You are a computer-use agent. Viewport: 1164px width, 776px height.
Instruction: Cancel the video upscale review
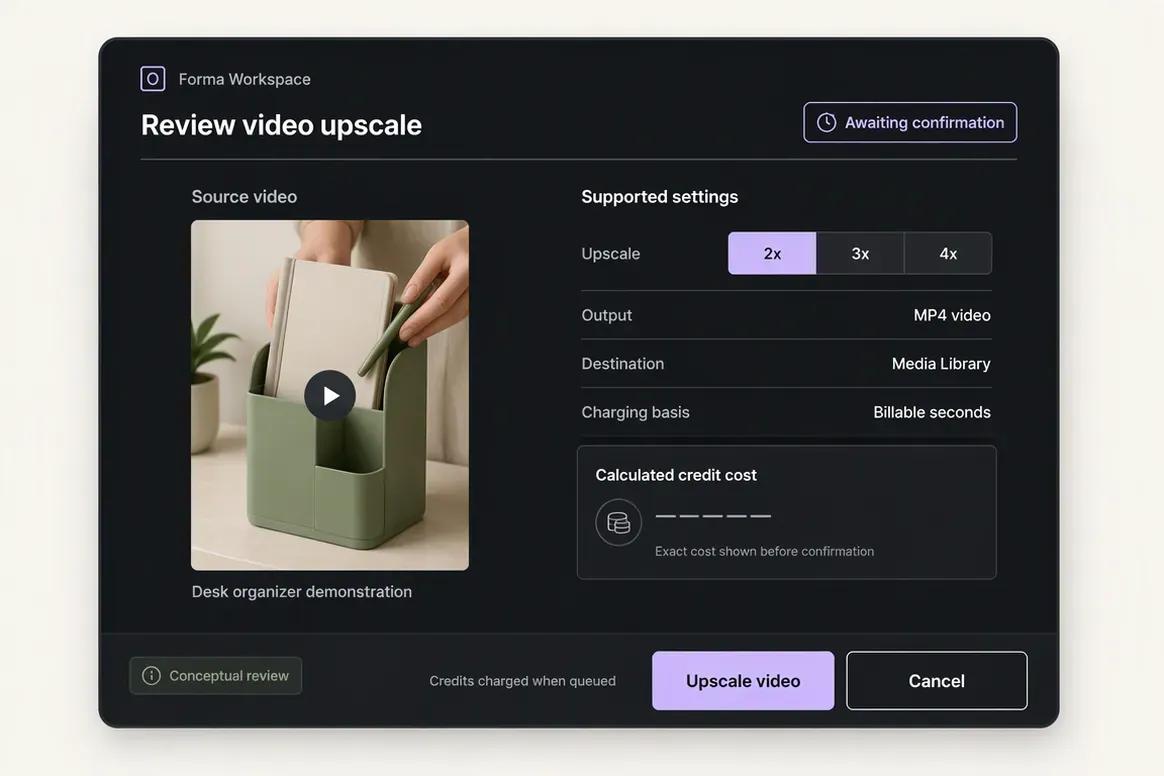937,681
